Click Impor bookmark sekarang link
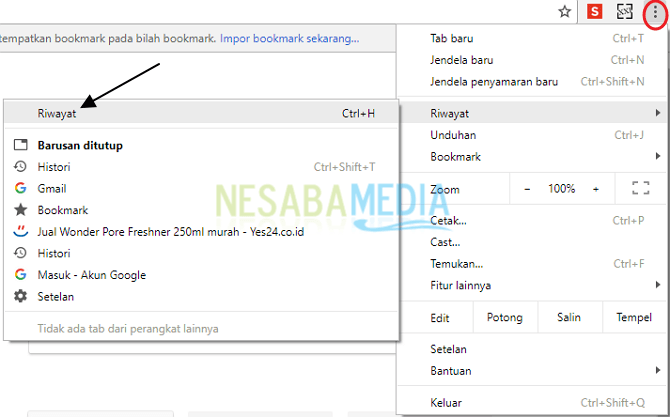 click(x=289, y=38)
